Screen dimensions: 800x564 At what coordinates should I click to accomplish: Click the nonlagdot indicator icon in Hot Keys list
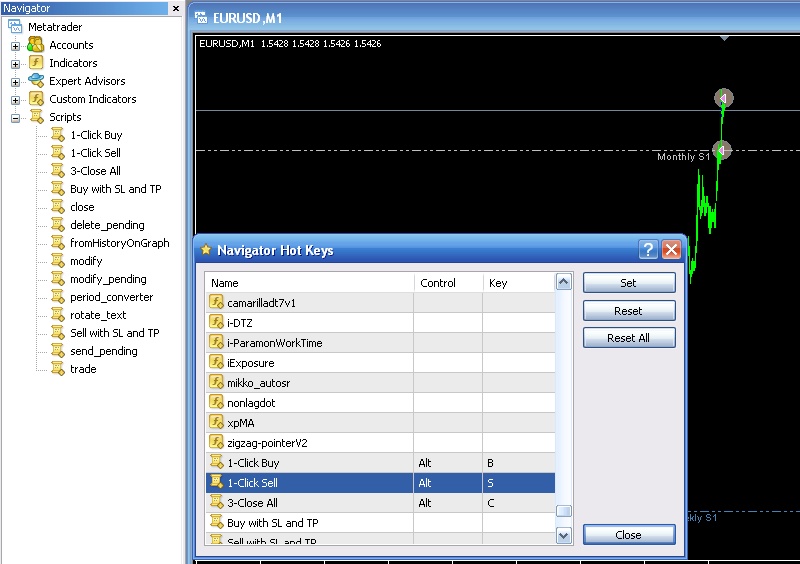[x=216, y=402]
